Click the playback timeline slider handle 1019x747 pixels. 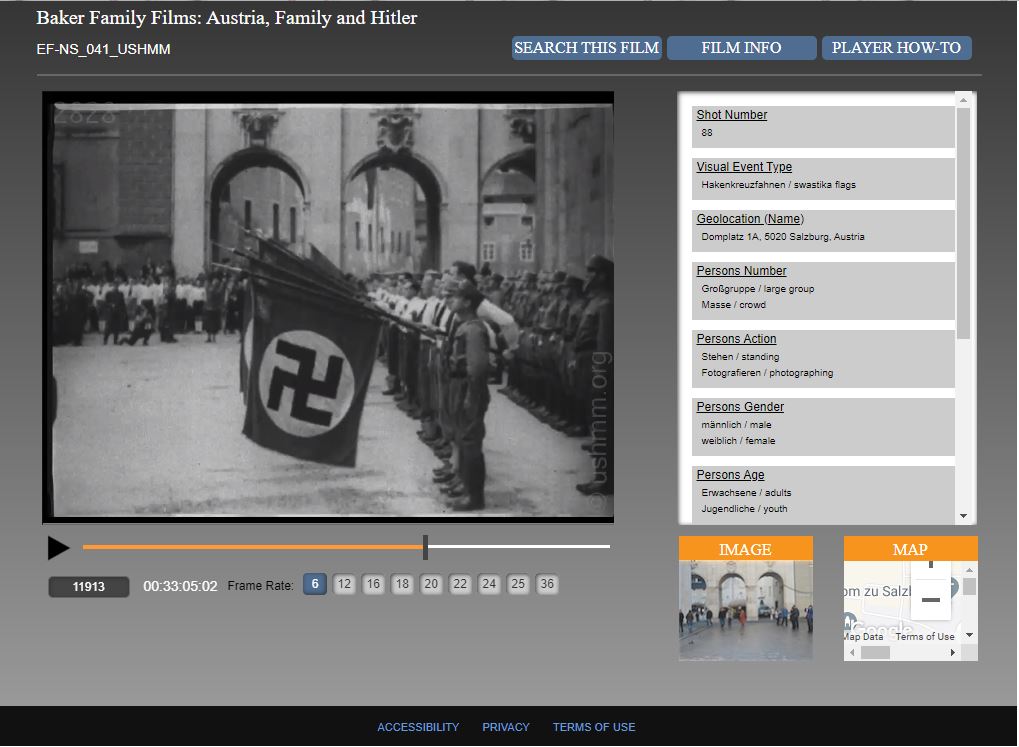click(x=426, y=547)
